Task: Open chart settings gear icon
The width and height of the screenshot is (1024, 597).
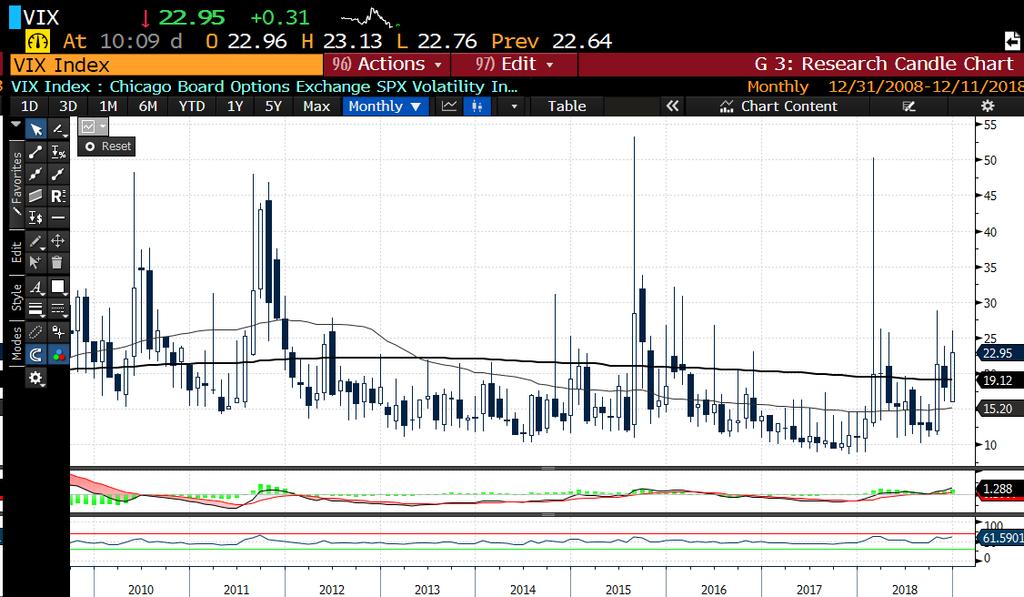Action: 987,106
